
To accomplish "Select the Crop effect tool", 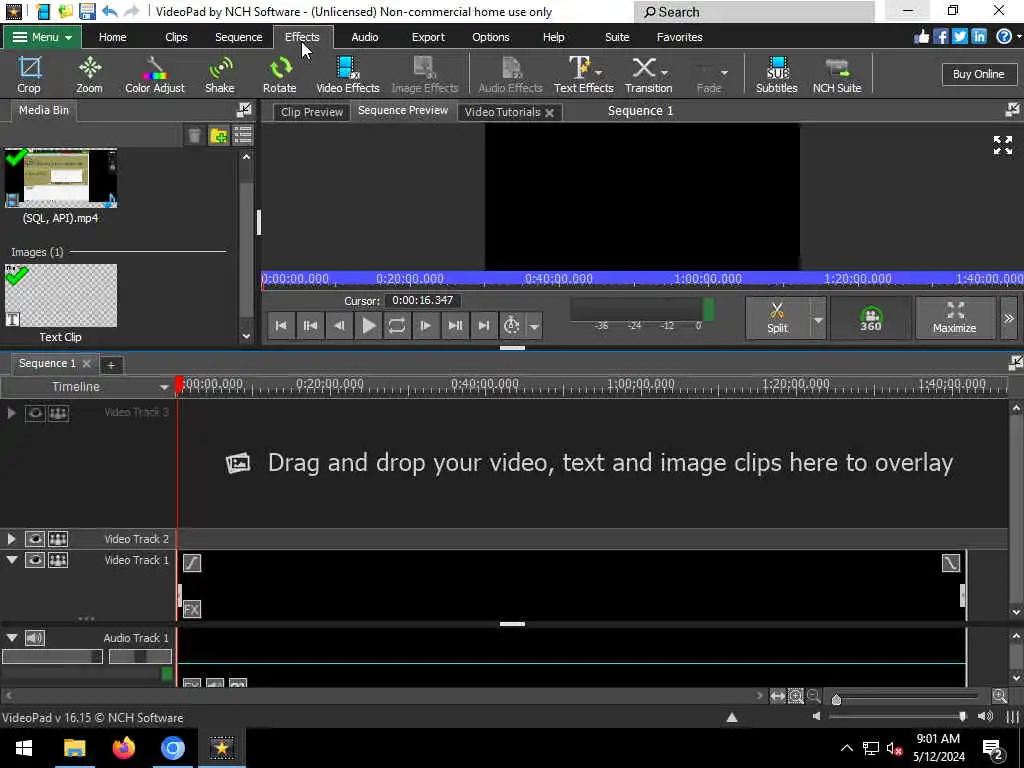I will (x=29, y=74).
